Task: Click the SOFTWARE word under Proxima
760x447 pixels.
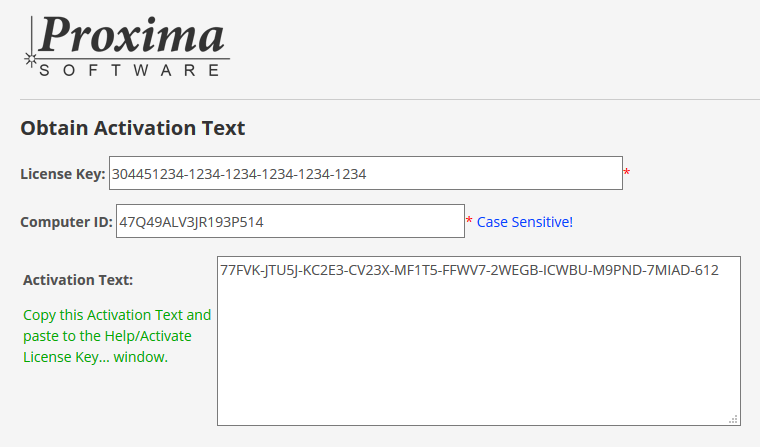Action: click(x=129, y=70)
